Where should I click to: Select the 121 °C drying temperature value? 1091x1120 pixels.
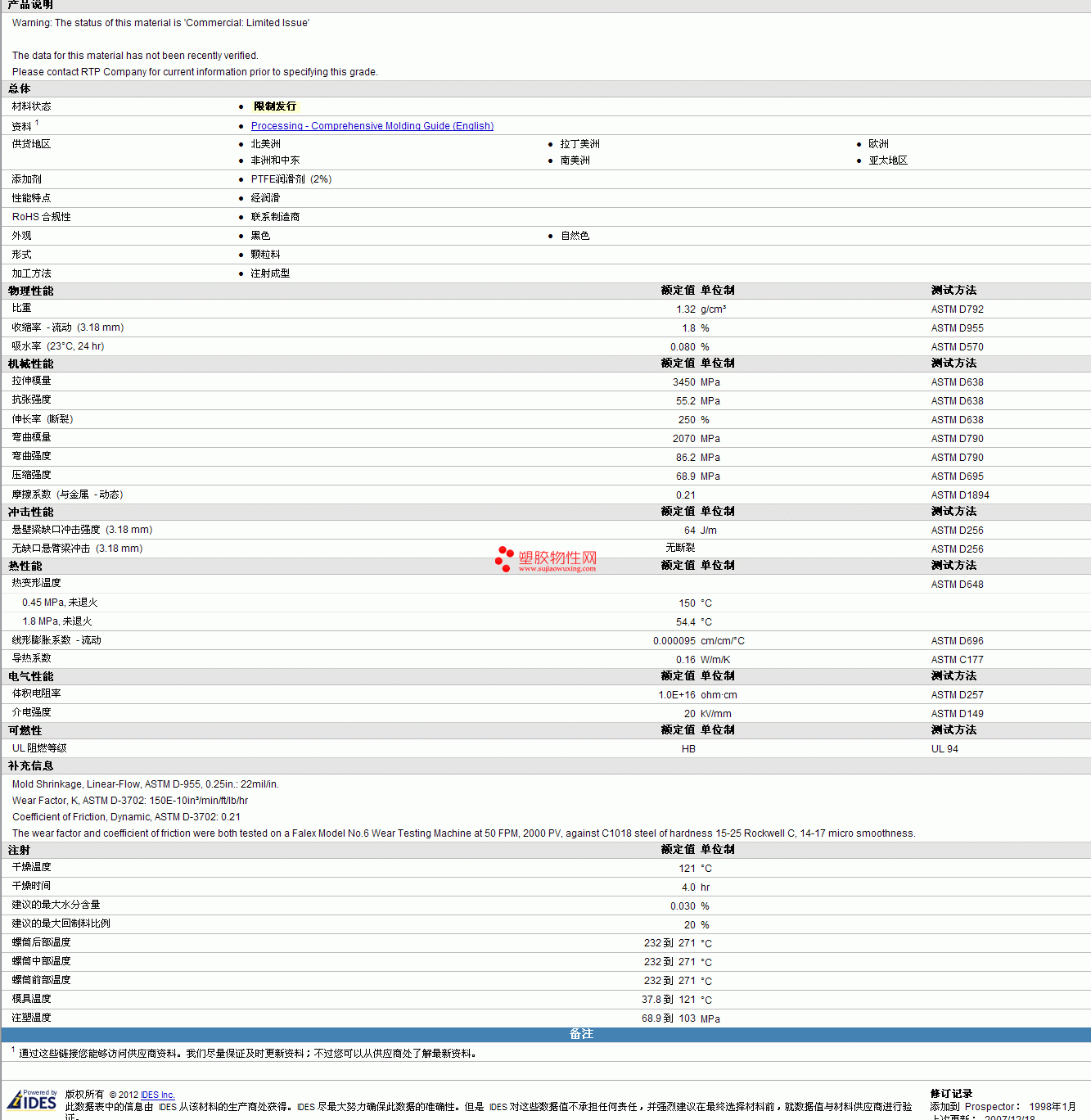point(695,869)
